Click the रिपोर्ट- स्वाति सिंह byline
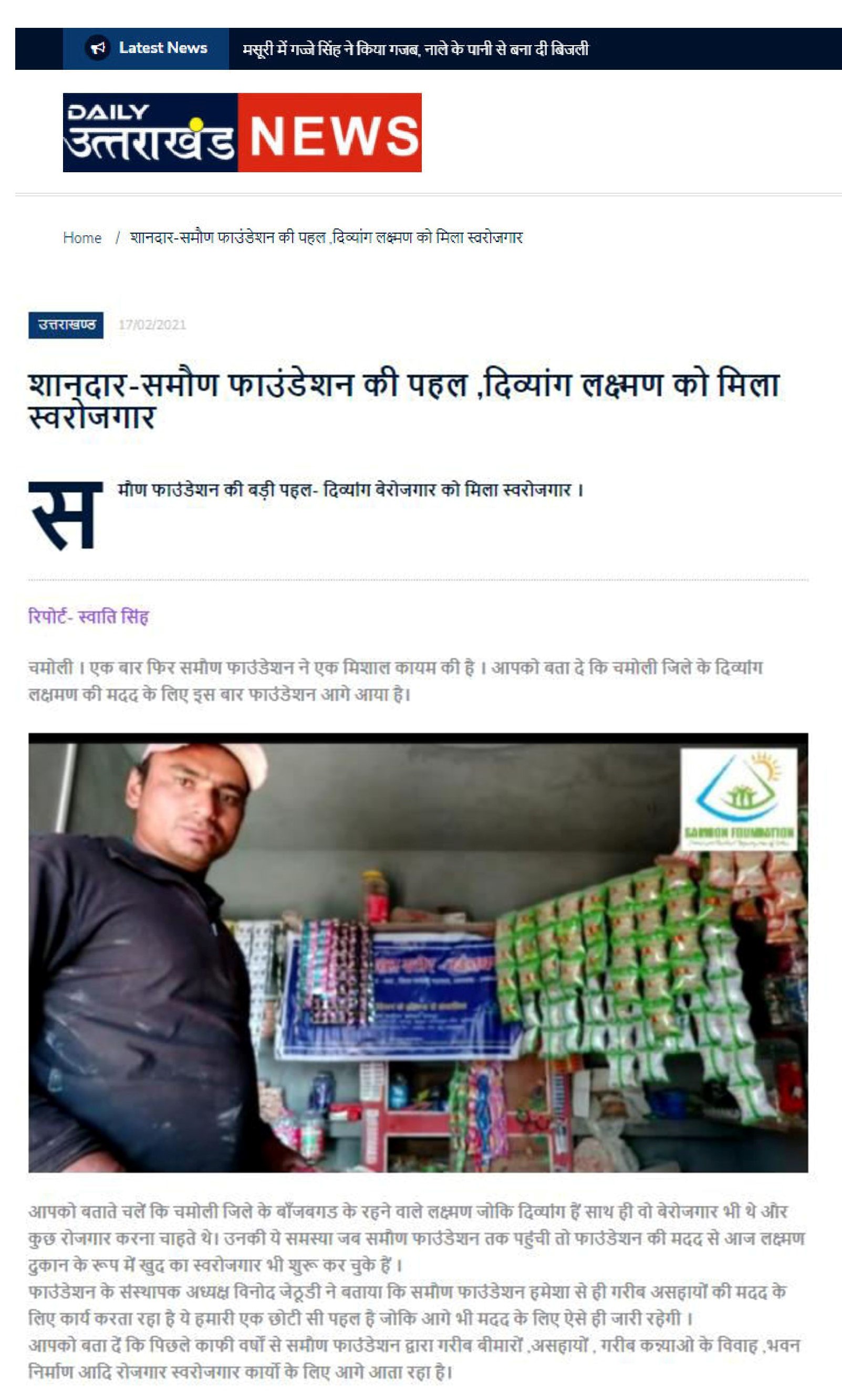842x1400 pixels. coord(89,616)
